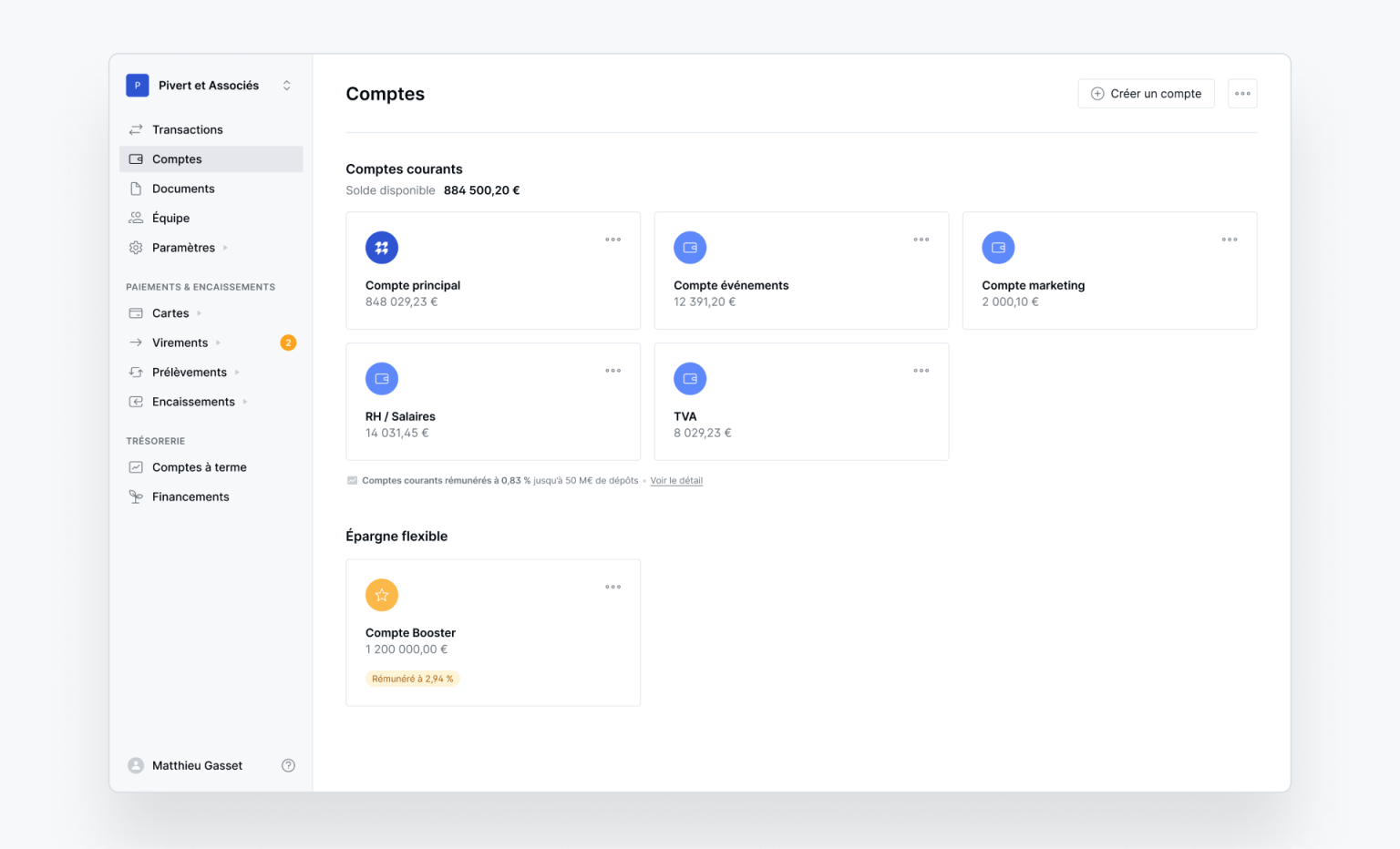Open Transactions from the sidebar icon
1400x849 pixels.
(x=136, y=129)
